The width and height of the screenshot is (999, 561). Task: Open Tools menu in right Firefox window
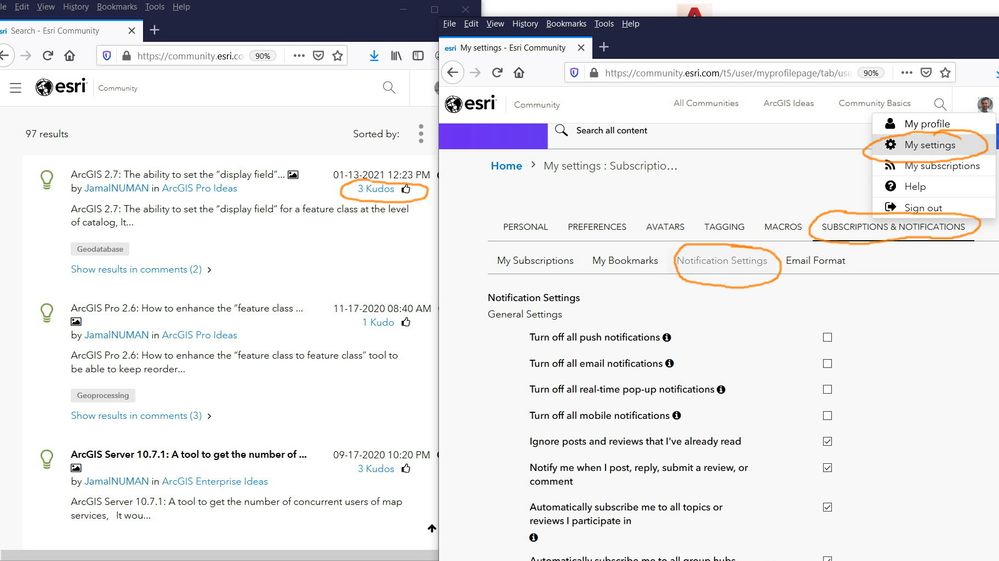click(604, 24)
